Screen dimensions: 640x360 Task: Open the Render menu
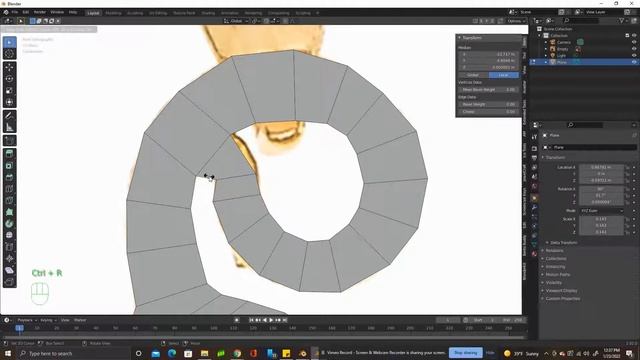point(40,12)
